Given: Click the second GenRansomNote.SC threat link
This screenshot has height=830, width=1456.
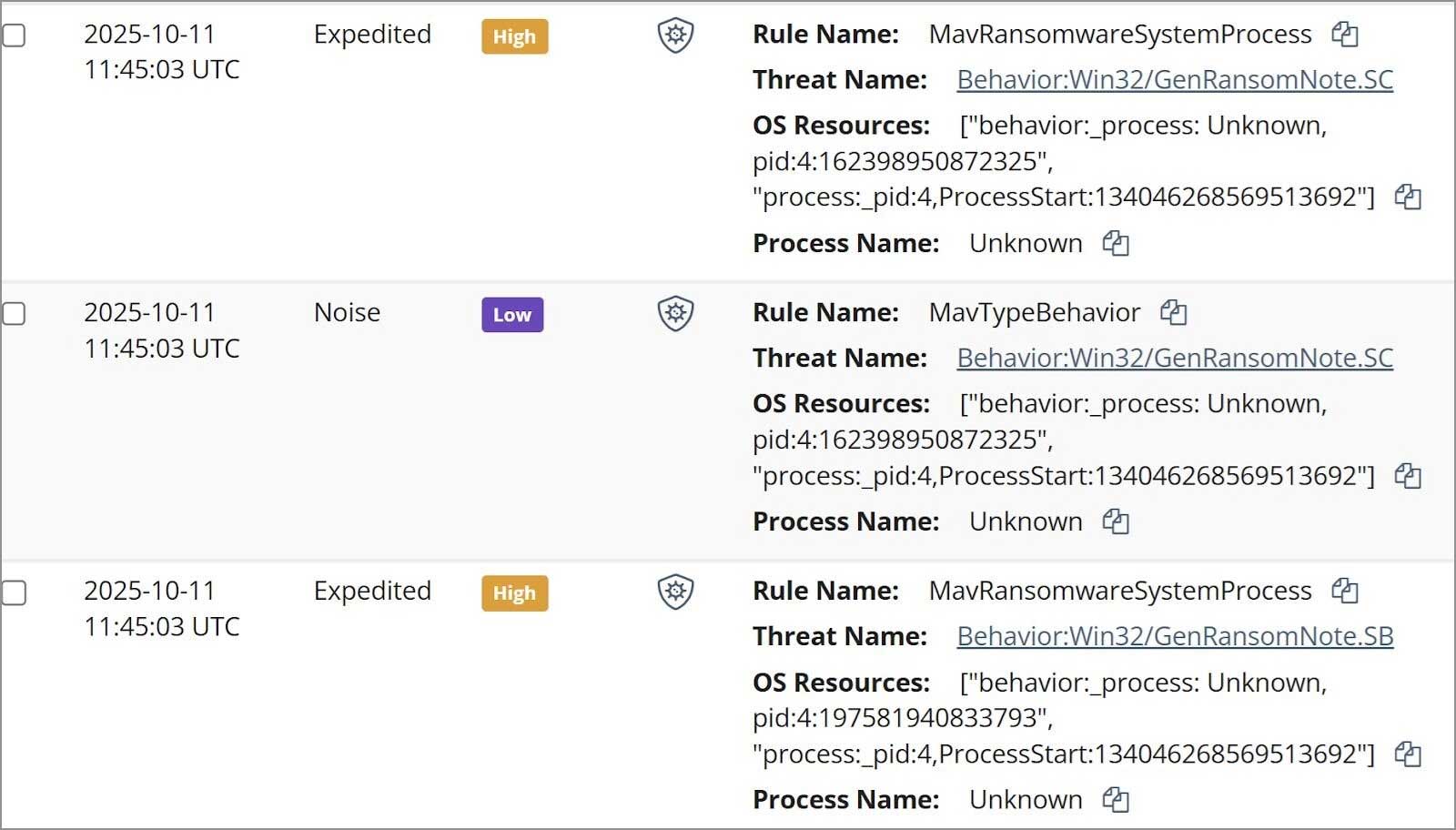Looking at the screenshot, I should coord(1174,358).
